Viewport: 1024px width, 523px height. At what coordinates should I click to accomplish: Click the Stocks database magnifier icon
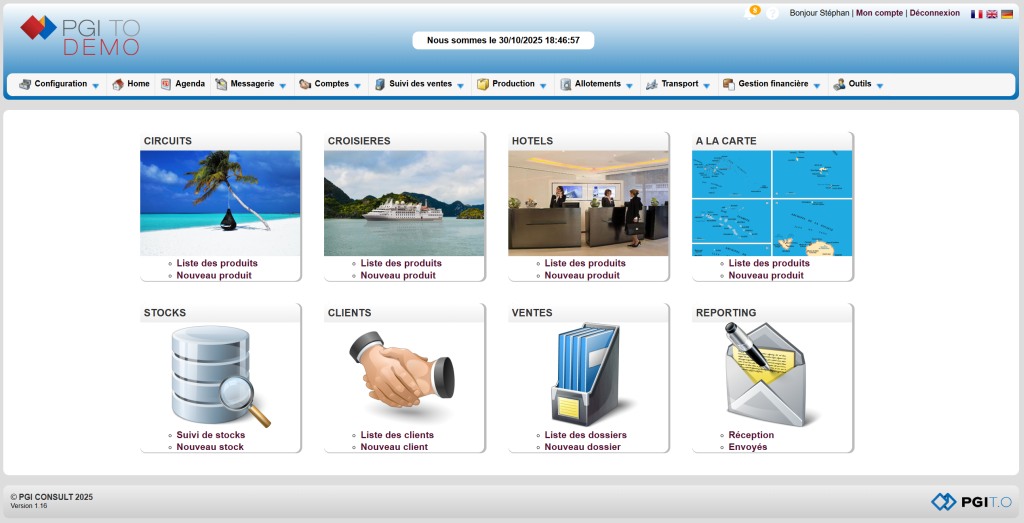coord(221,377)
